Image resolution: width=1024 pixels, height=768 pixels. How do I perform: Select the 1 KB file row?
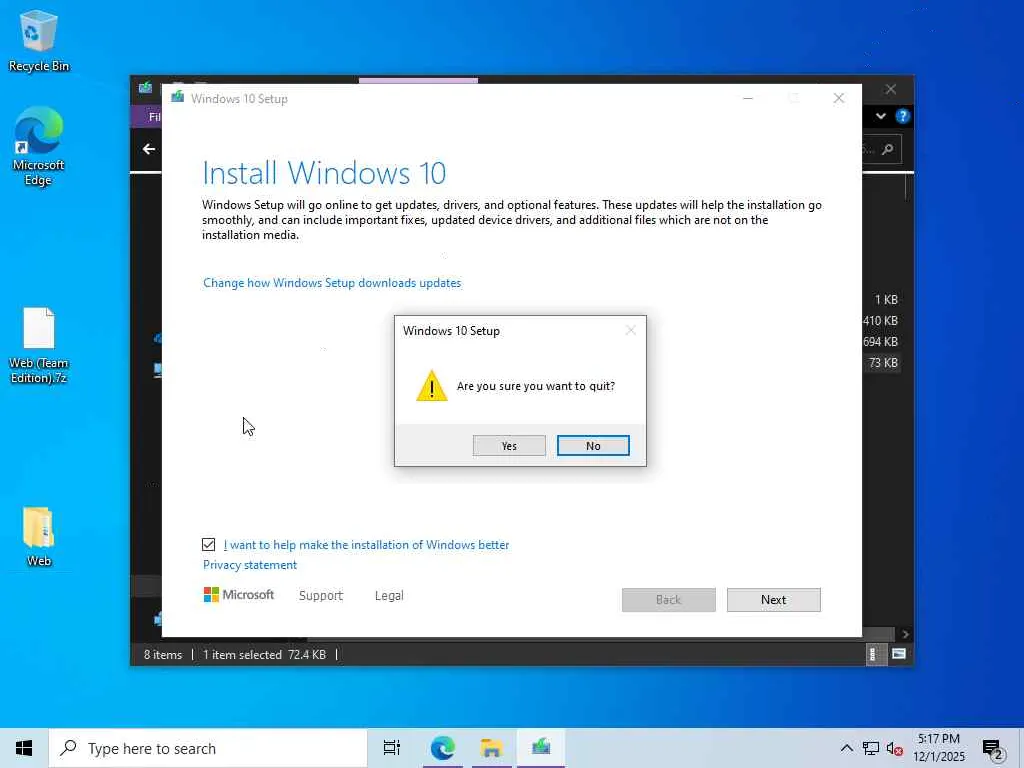886,300
